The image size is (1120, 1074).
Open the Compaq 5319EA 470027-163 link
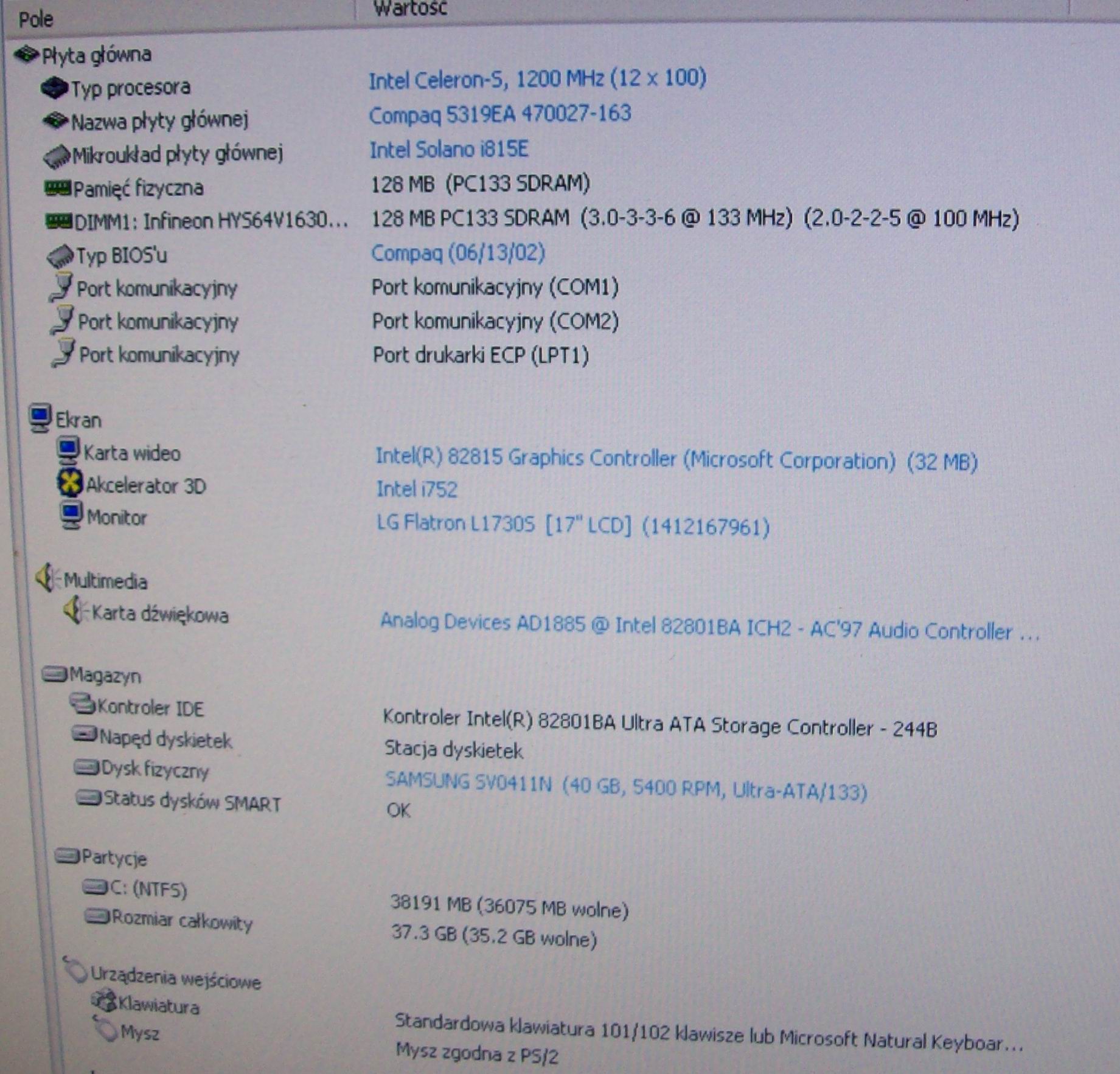500,114
